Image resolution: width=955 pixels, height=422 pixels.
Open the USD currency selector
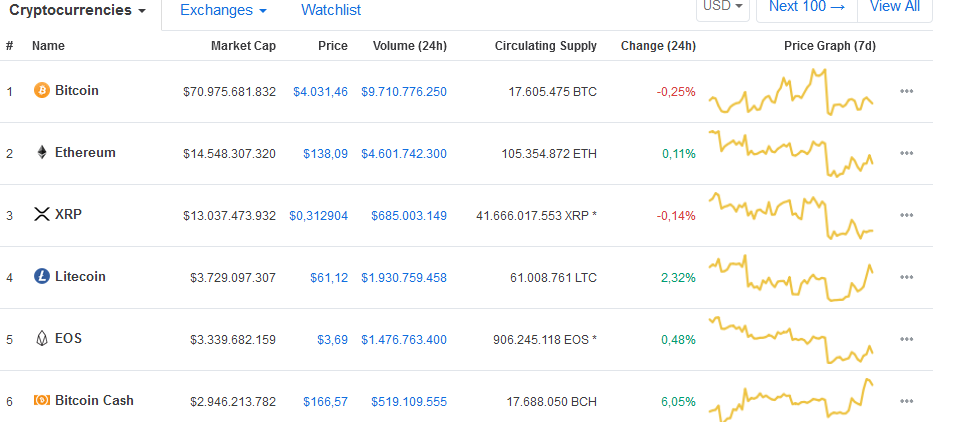click(723, 6)
